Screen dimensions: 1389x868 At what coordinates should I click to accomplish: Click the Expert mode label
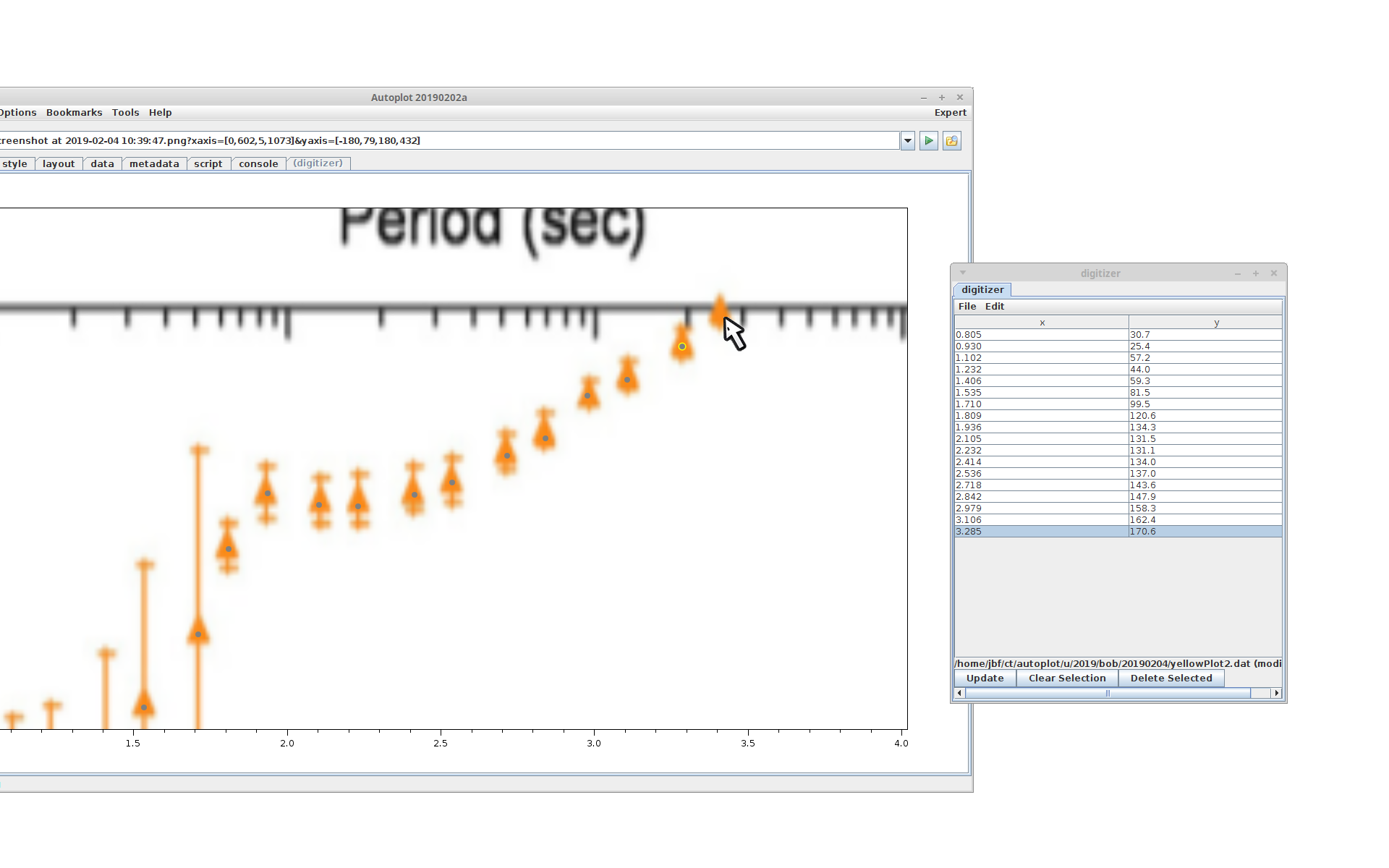pyautogui.click(x=950, y=113)
